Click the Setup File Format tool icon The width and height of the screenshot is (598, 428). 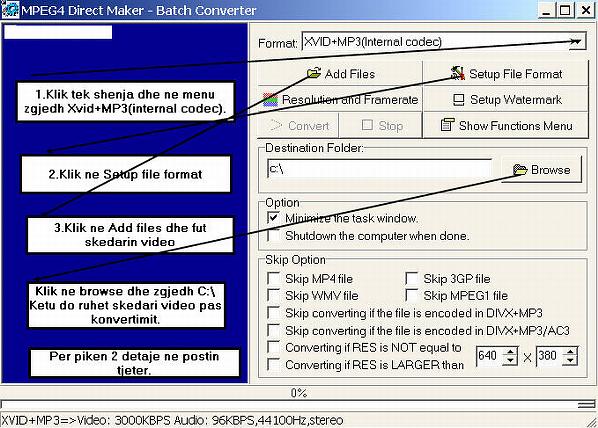point(457,73)
